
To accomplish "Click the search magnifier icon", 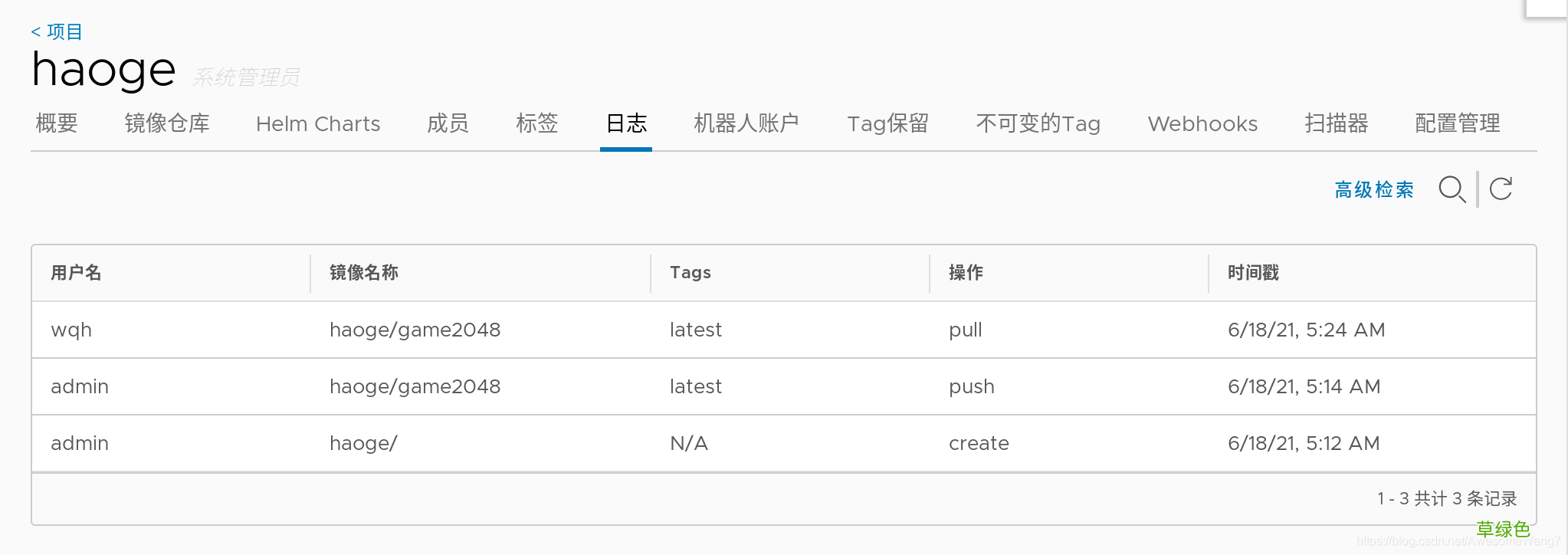I will tap(1452, 189).
